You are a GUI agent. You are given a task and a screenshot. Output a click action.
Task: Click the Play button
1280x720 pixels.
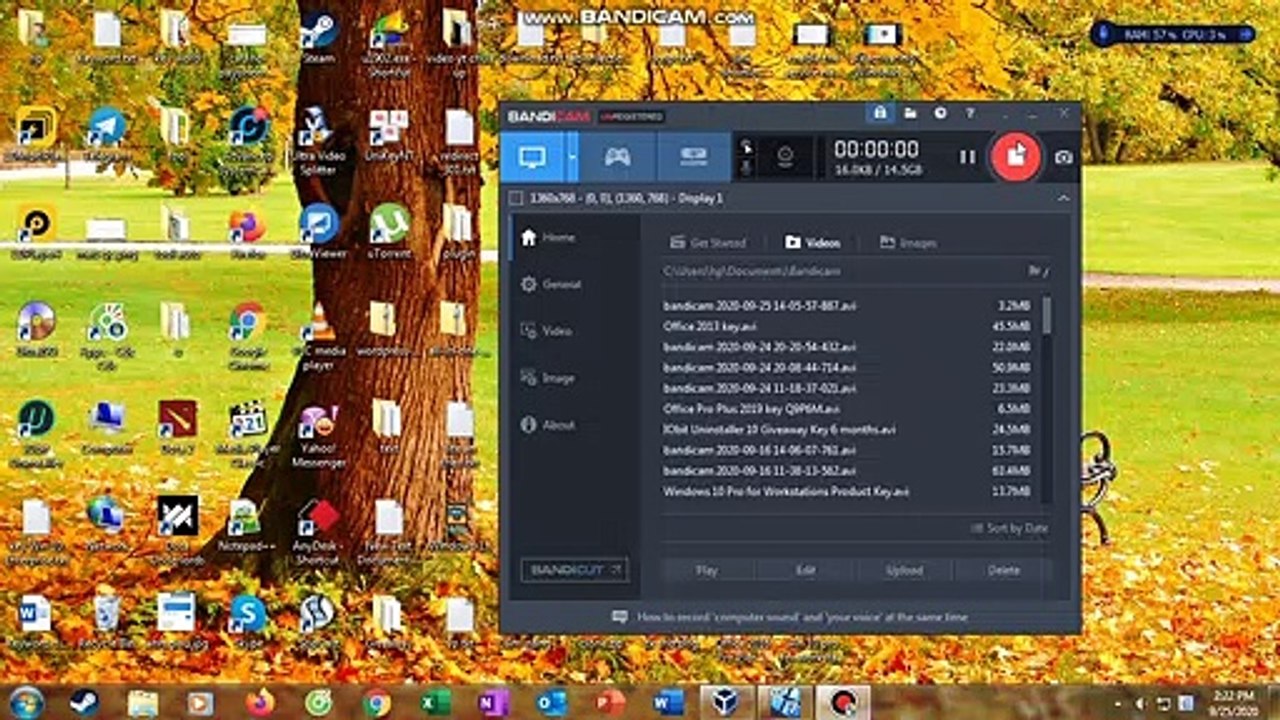pyautogui.click(x=707, y=570)
